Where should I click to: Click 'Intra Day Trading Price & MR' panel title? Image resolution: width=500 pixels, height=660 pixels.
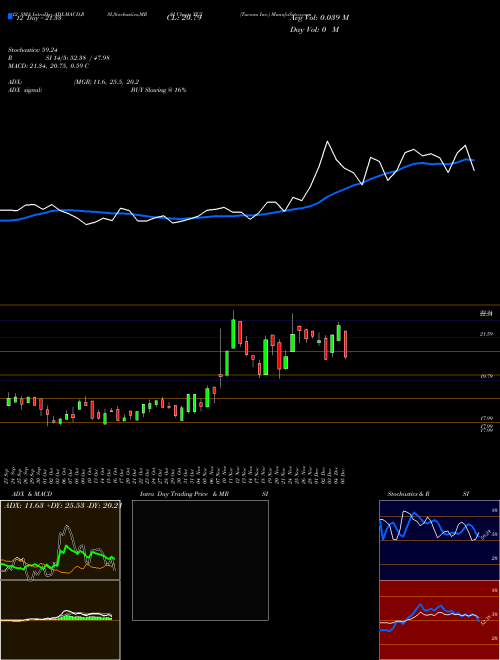click(184, 494)
